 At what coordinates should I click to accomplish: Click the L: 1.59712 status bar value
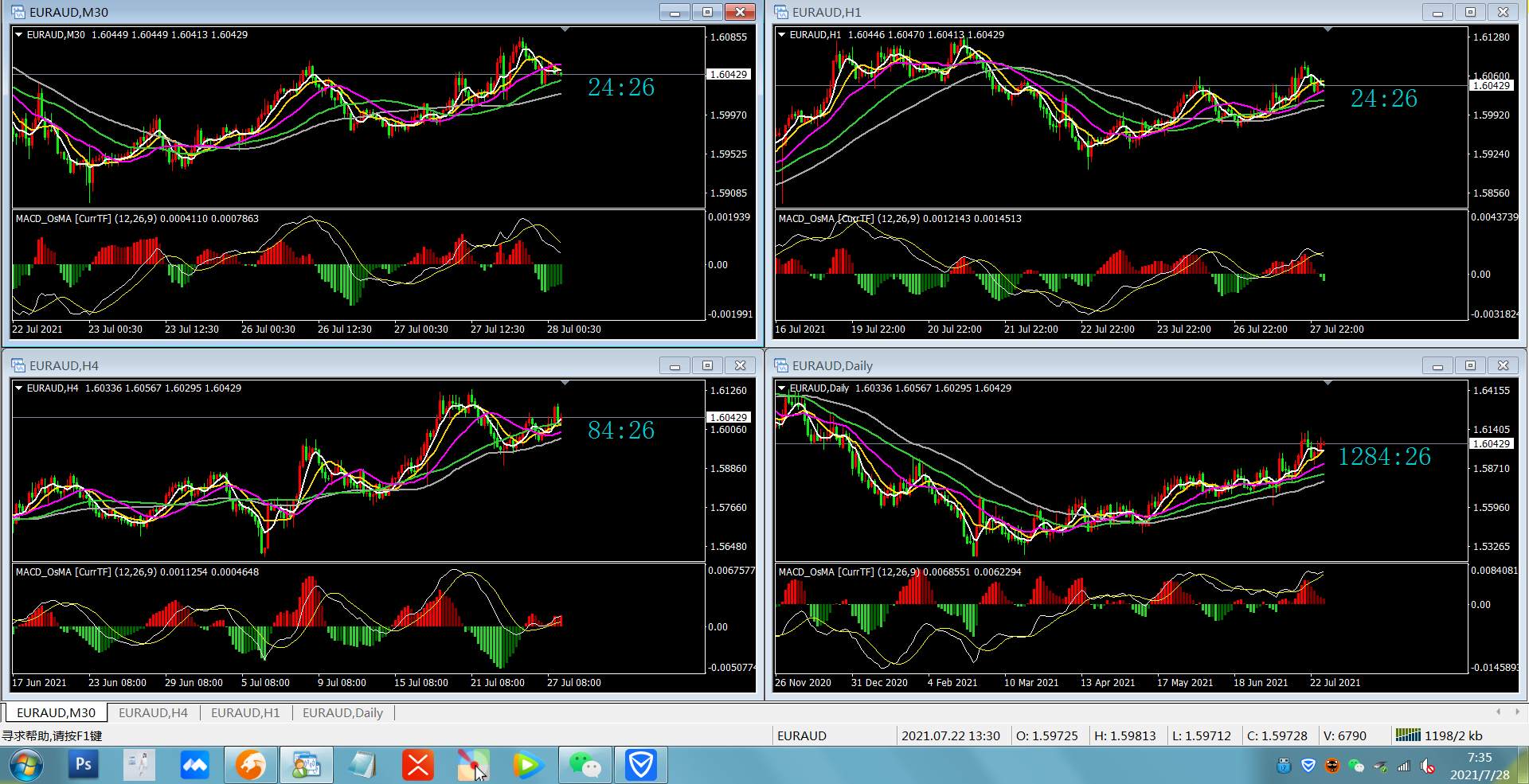[1202, 735]
